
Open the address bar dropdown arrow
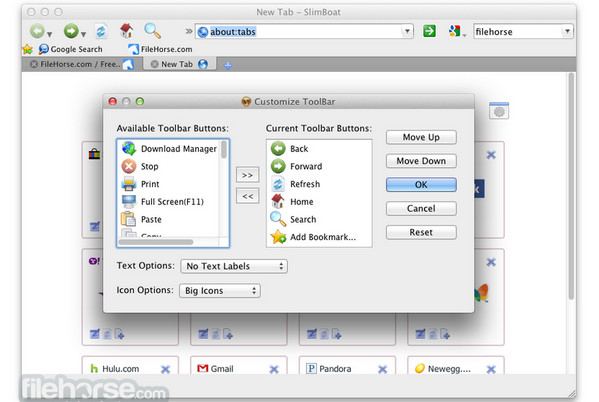point(407,31)
